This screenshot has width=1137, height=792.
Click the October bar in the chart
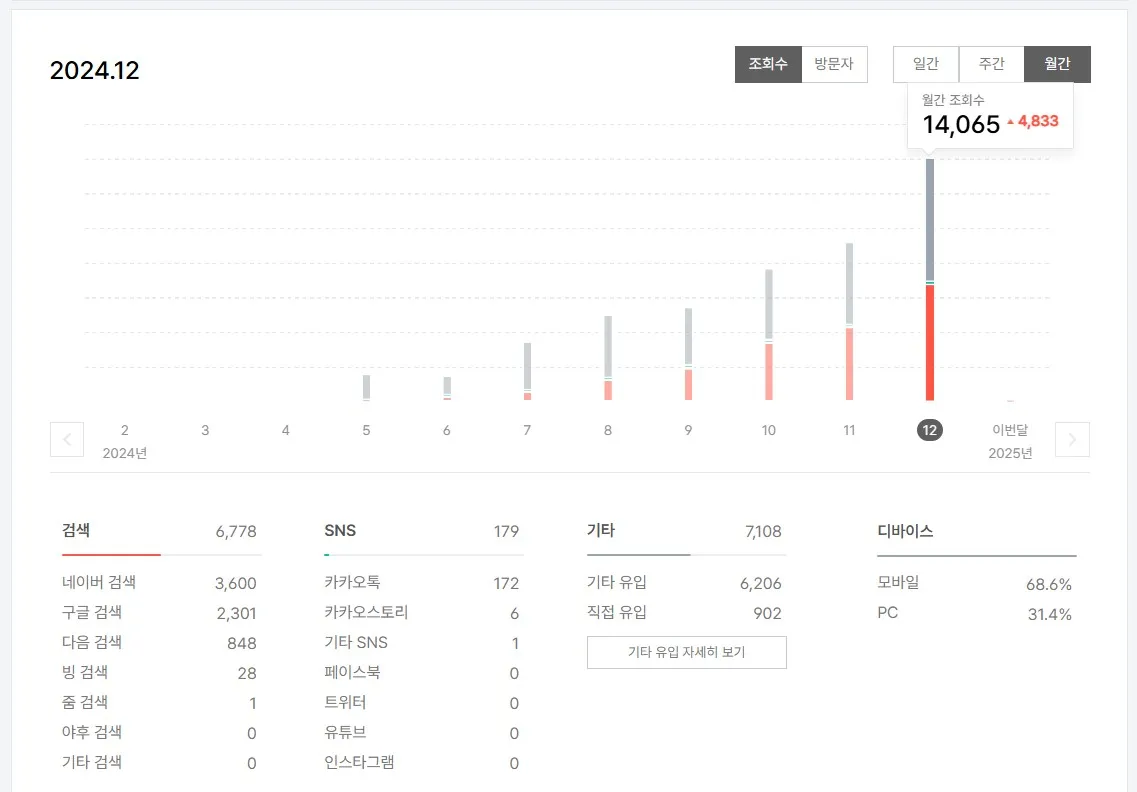768,335
